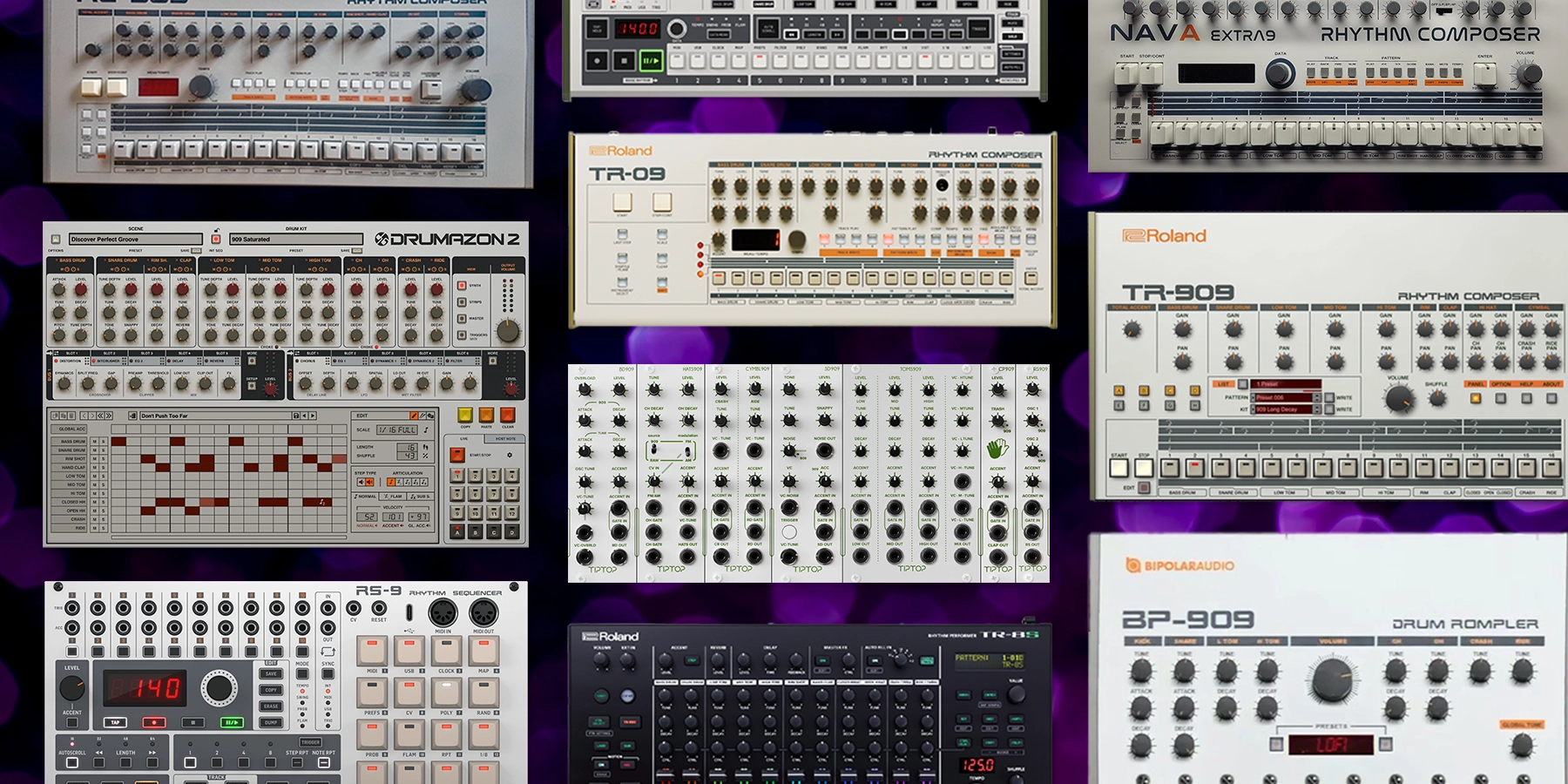Click the green hand clap icon on Tiptop module
Viewport: 1568px width, 784px height.
point(997,449)
